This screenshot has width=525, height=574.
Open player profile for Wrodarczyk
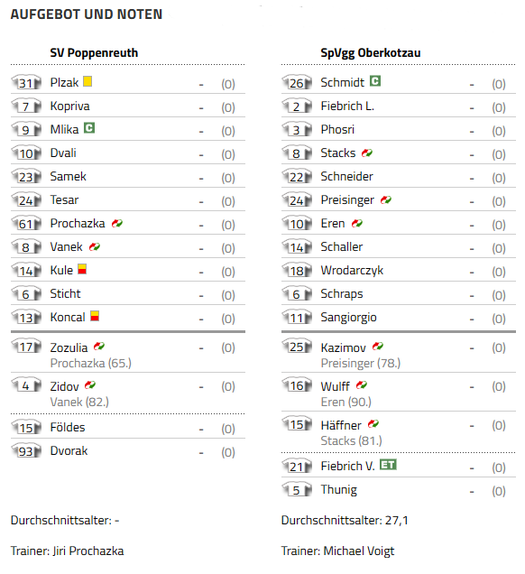352,271
